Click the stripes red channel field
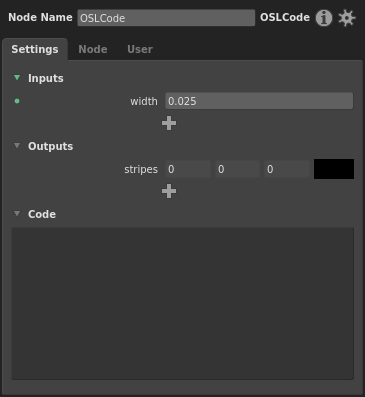 (x=188, y=169)
